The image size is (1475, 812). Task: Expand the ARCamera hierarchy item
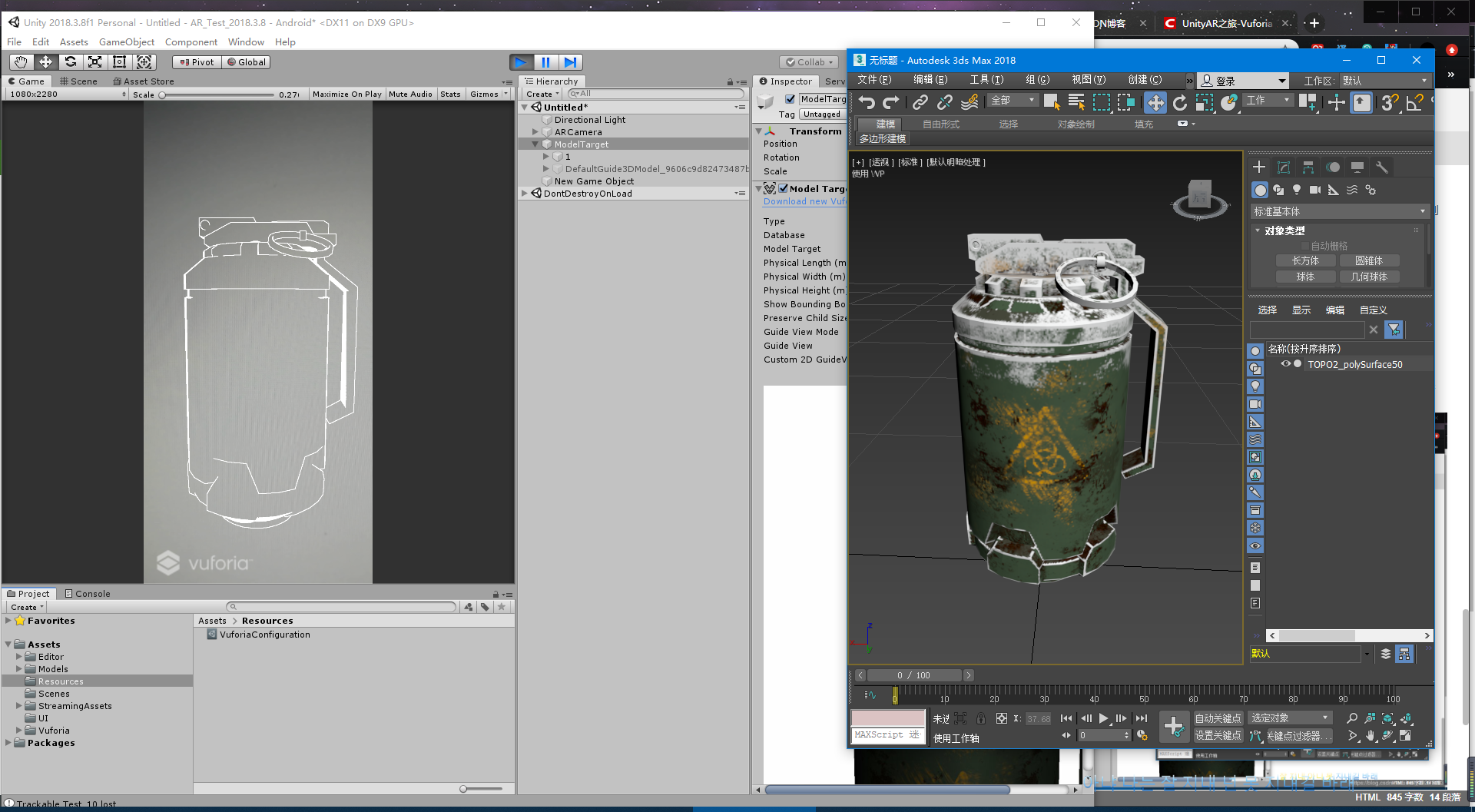(x=535, y=132)
